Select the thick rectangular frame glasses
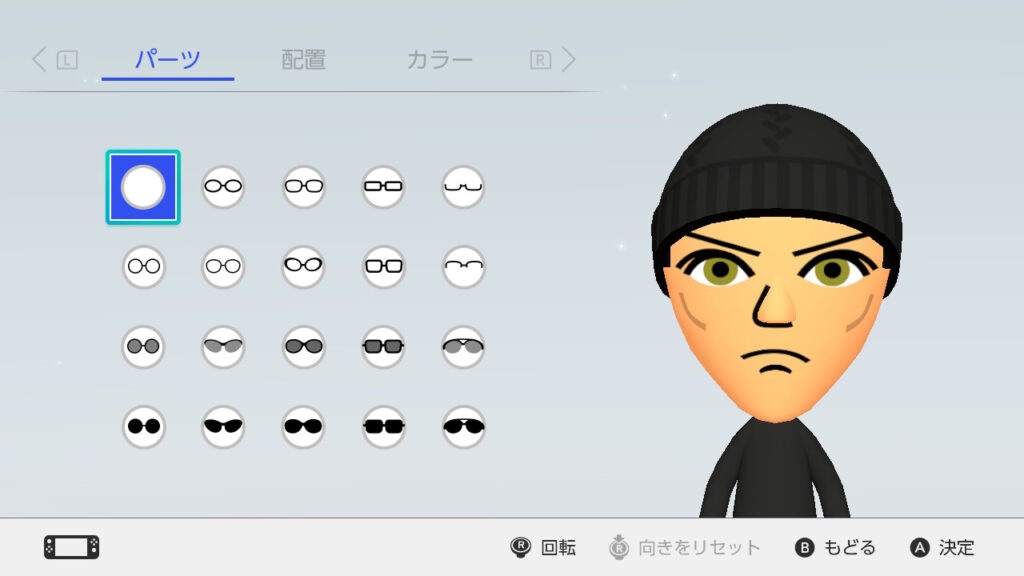The width and height of the screenshot is (1024, 576). coord(383,266)
